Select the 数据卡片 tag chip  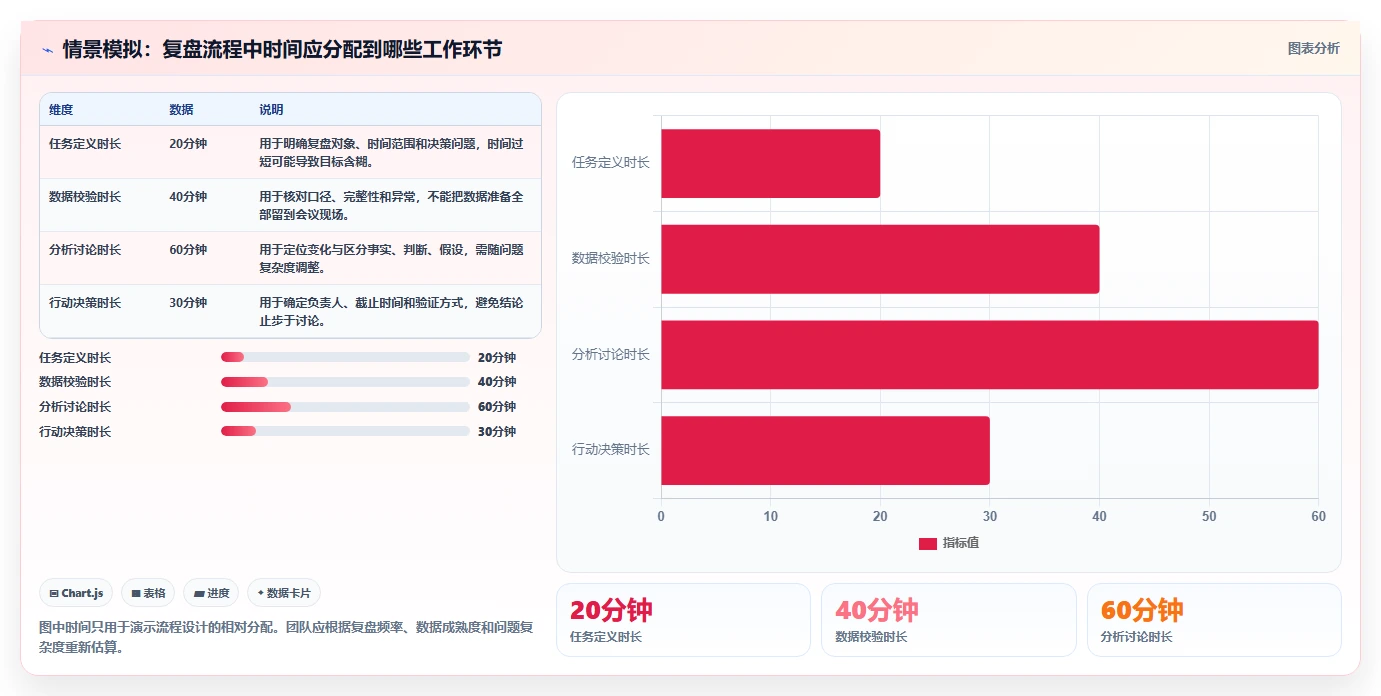tap(284, 593)
